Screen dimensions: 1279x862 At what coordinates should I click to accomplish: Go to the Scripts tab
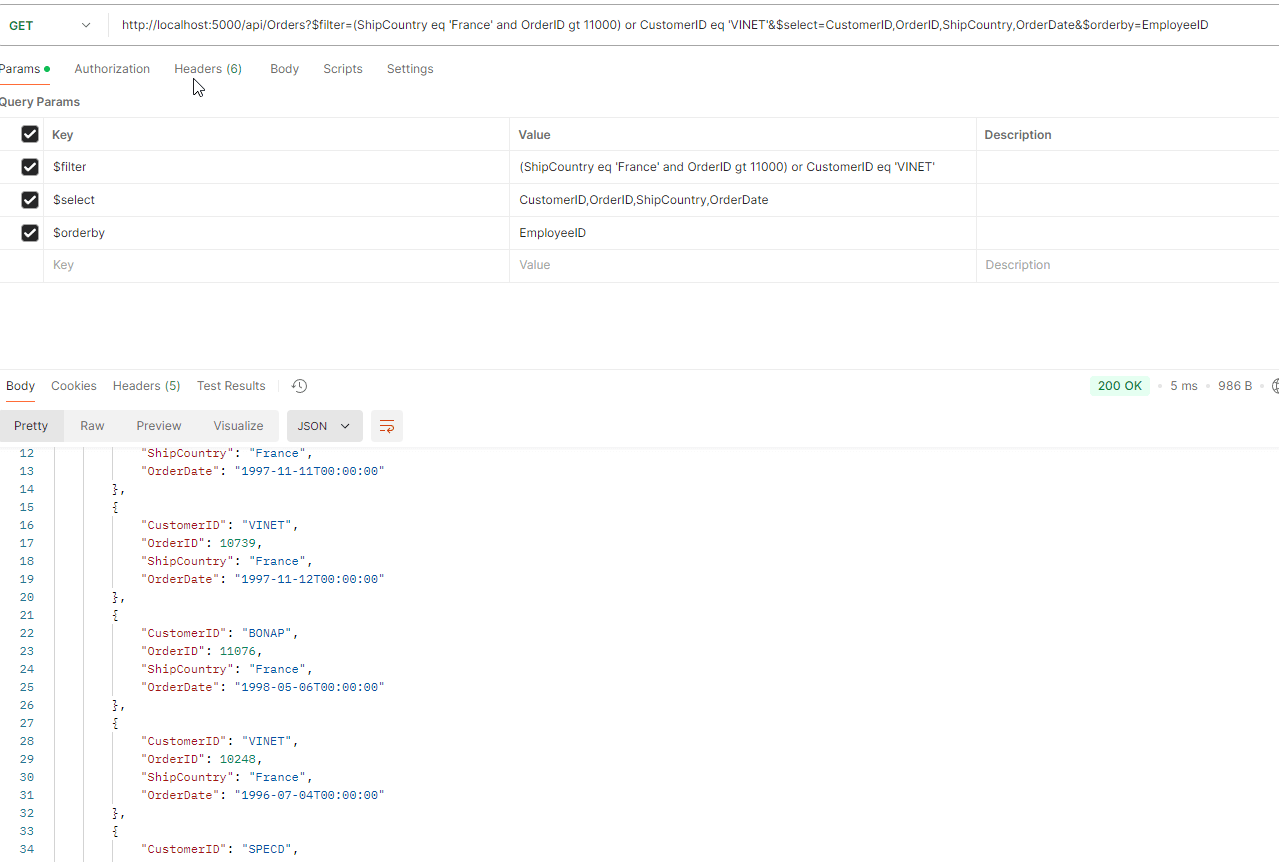coord(342,69)
